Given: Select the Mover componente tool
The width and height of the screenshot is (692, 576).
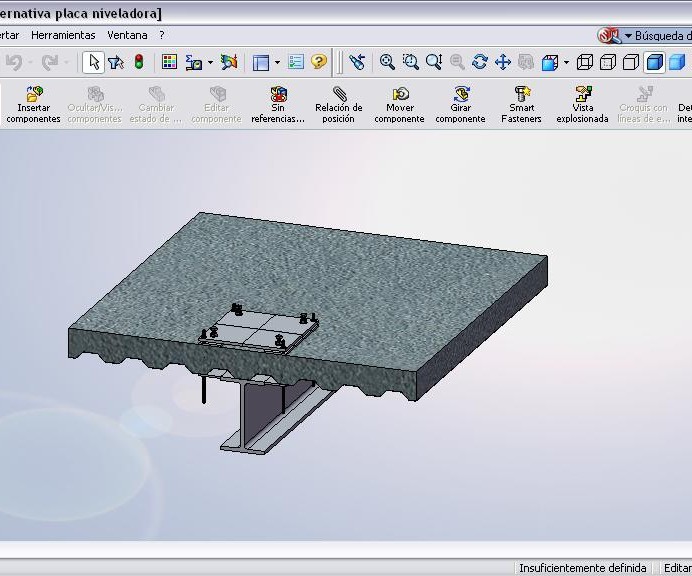Looking at the screenshot, I should [399, 104].
